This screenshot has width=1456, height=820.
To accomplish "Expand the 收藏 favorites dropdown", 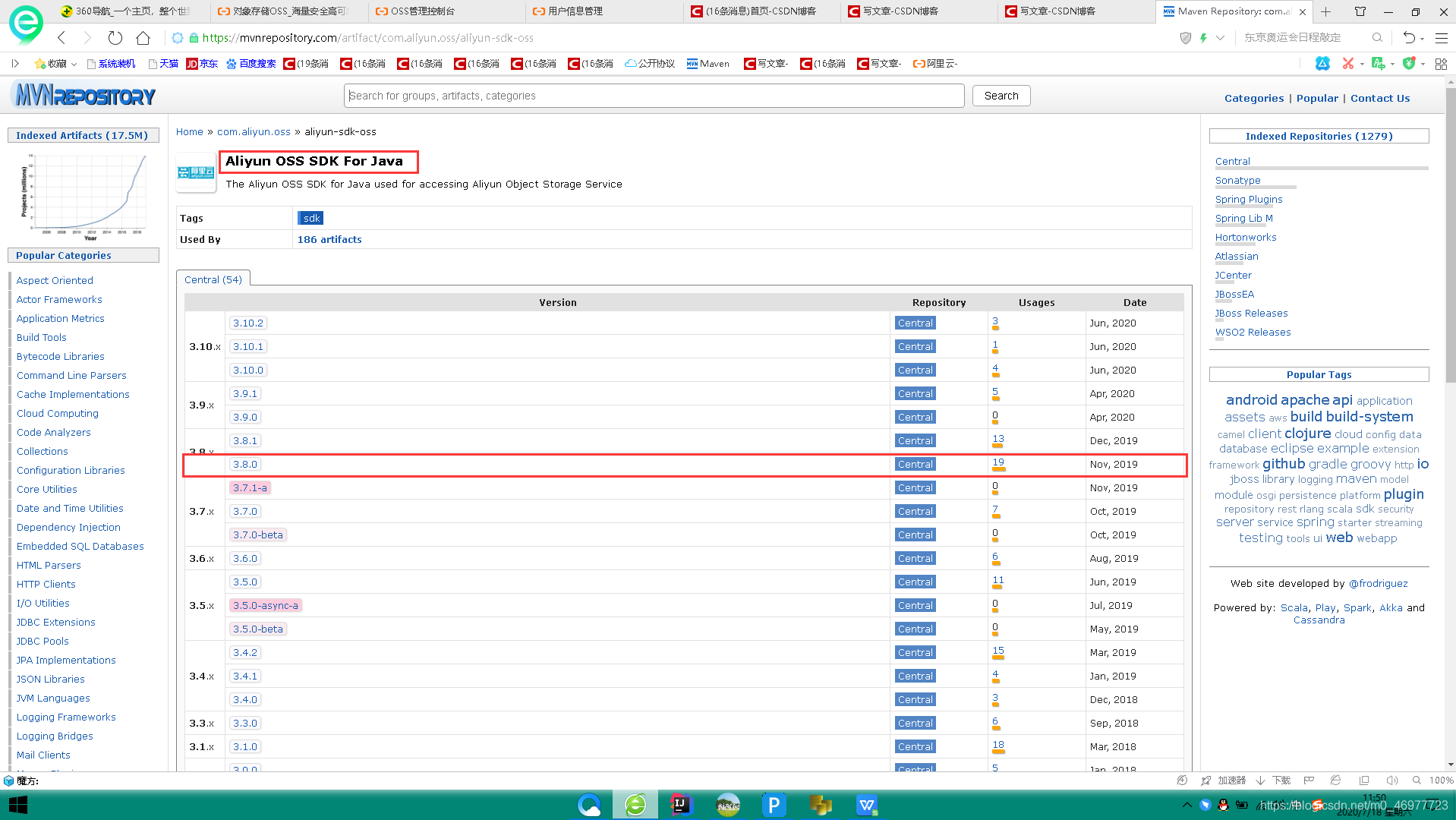I will (74, 64).
